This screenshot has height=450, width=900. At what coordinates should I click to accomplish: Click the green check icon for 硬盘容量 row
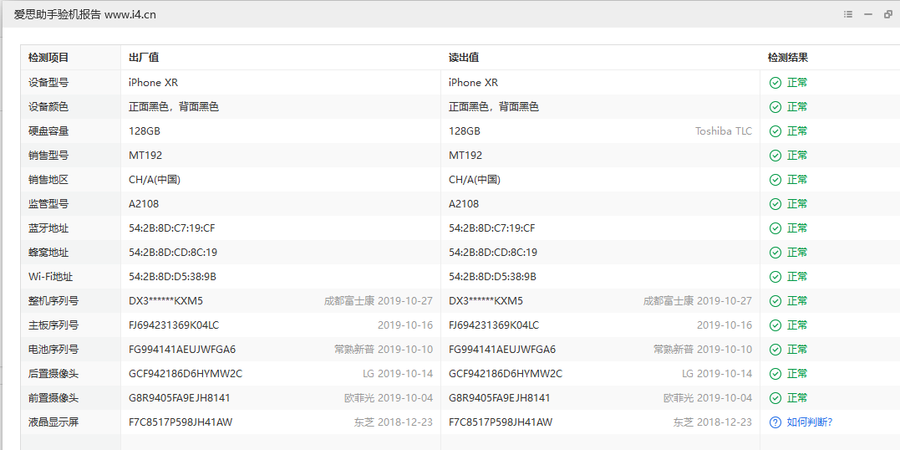[775, 131]
